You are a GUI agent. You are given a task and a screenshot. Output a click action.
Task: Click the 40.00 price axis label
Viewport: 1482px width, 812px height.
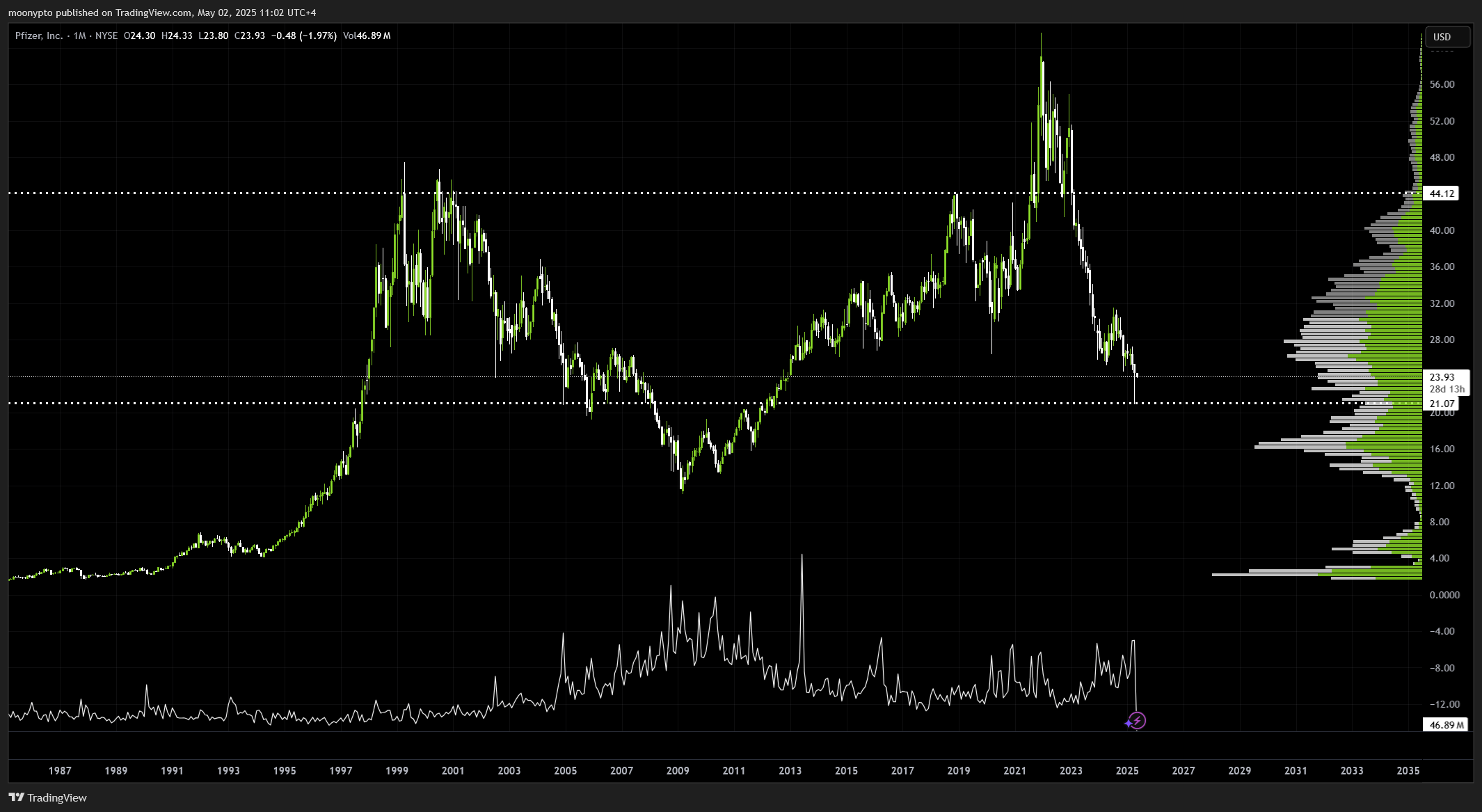1442,230
